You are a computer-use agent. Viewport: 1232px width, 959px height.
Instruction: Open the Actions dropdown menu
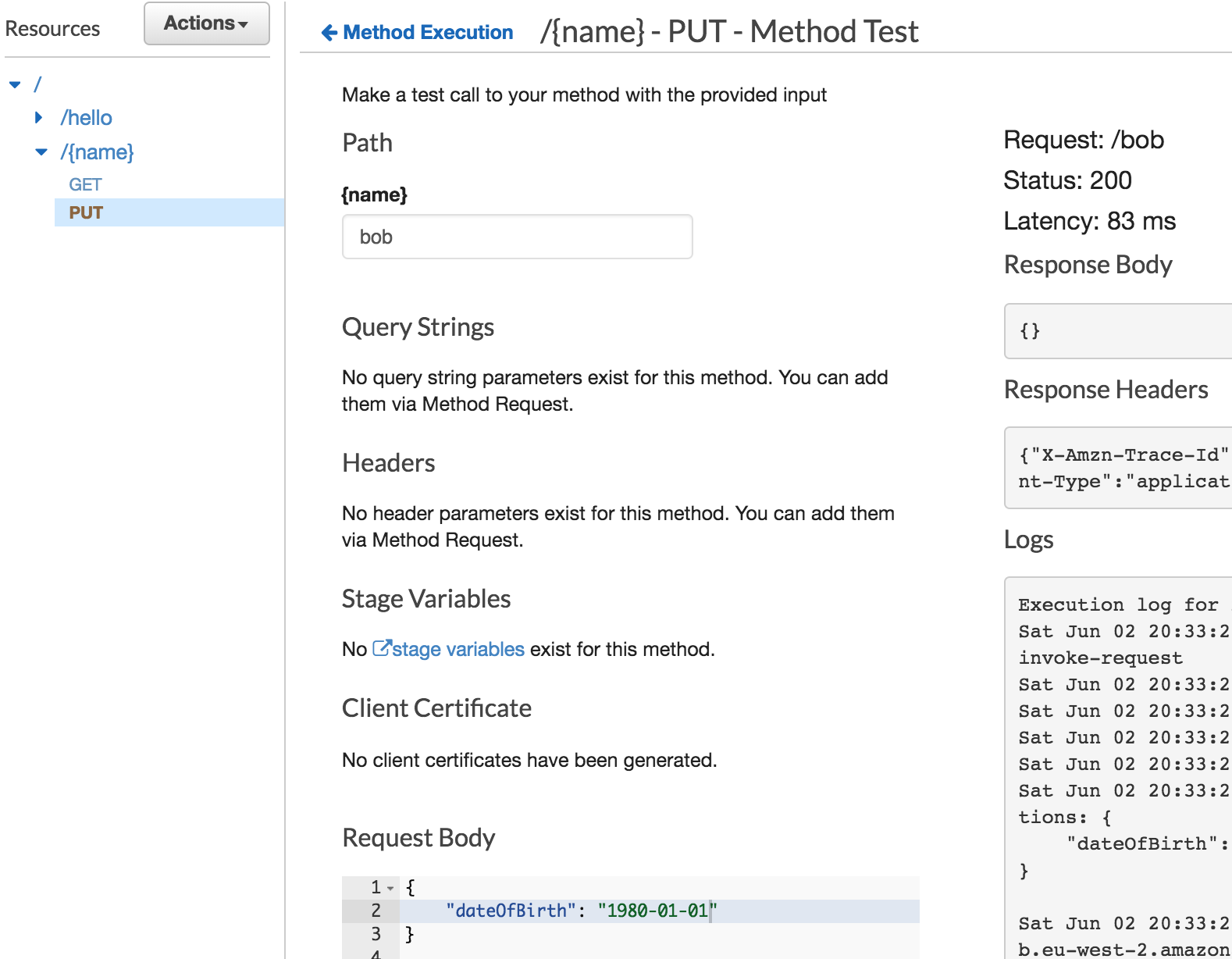click(x=207, y=23)
